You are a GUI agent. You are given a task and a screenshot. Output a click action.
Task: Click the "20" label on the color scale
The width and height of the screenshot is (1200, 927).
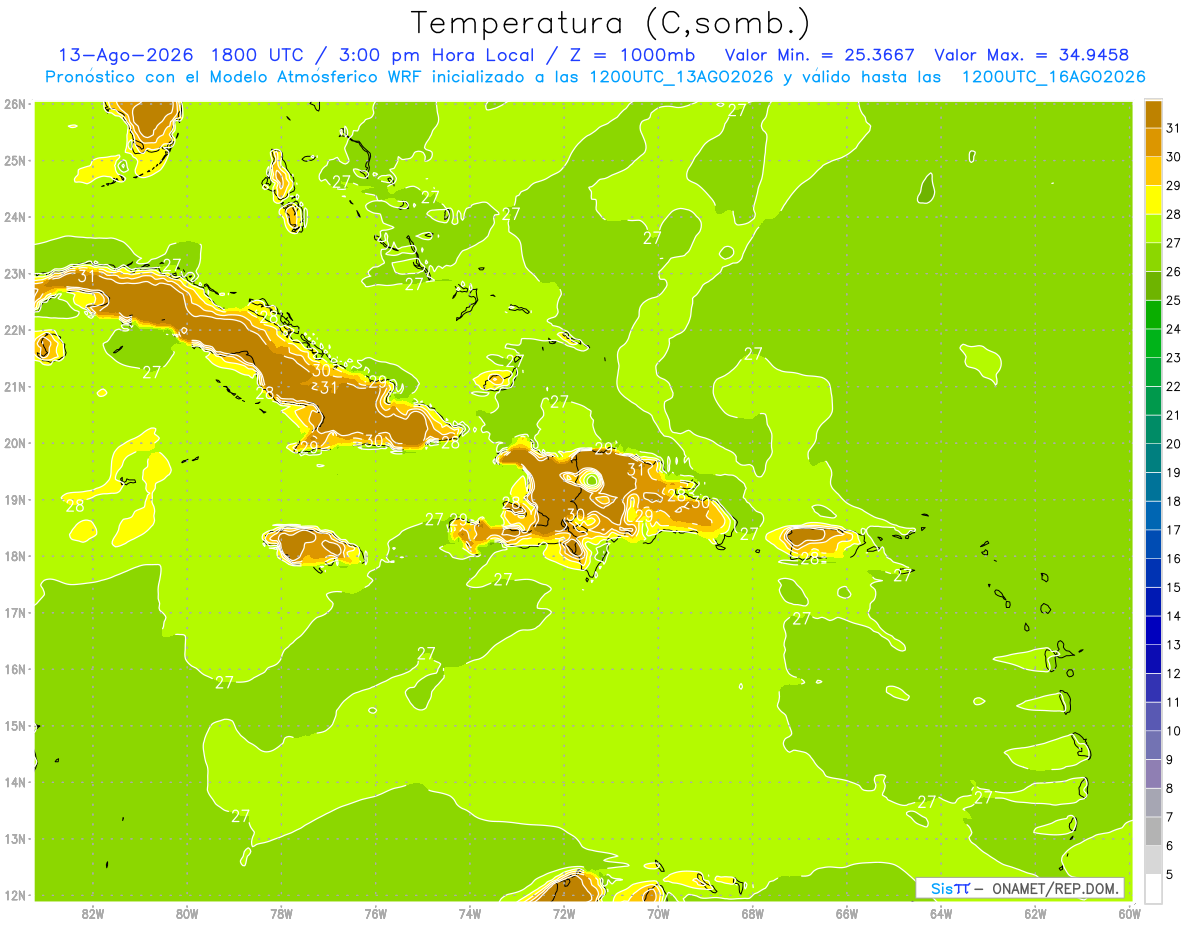point(1174,444)
